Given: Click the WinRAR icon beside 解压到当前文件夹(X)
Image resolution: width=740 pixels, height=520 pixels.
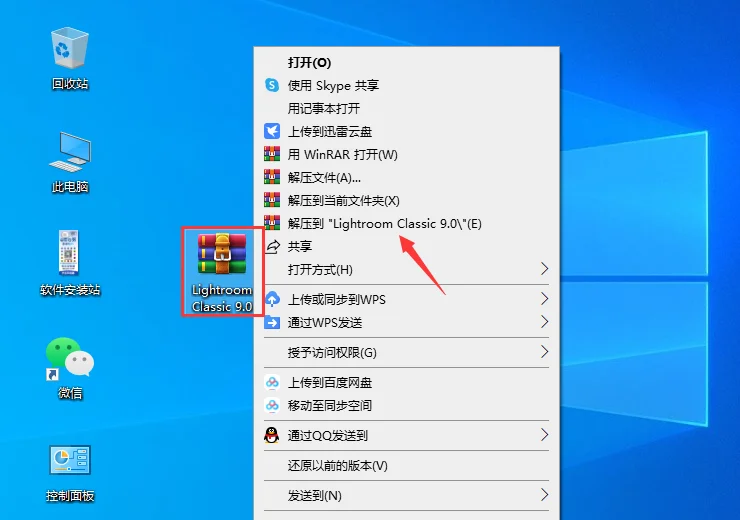Looking at the screenshot, I should coord(272,200).
